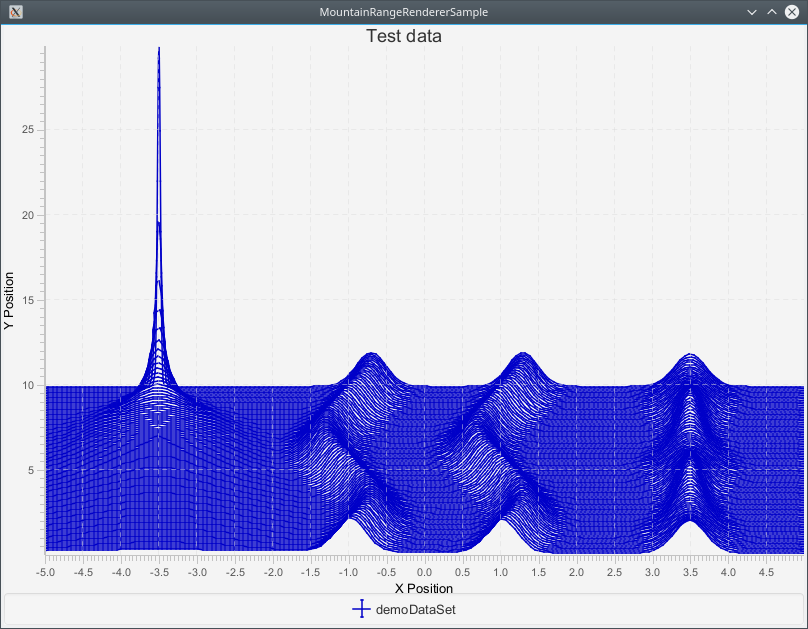
Task: Click the 'Y Position' axis label
Action: (9, 301)
